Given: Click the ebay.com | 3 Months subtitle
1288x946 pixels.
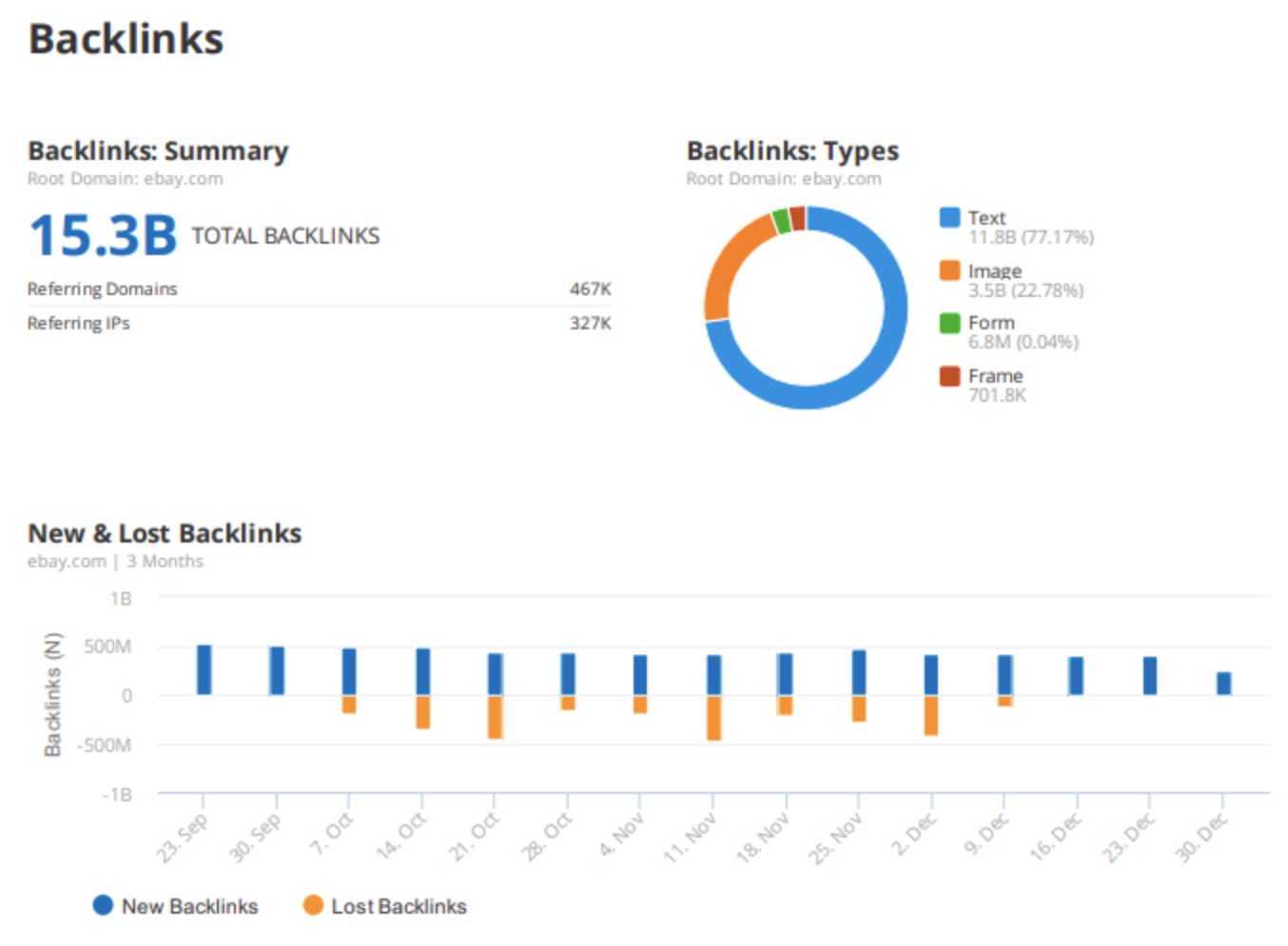Looking at the screenshot, I should (115, 562).
